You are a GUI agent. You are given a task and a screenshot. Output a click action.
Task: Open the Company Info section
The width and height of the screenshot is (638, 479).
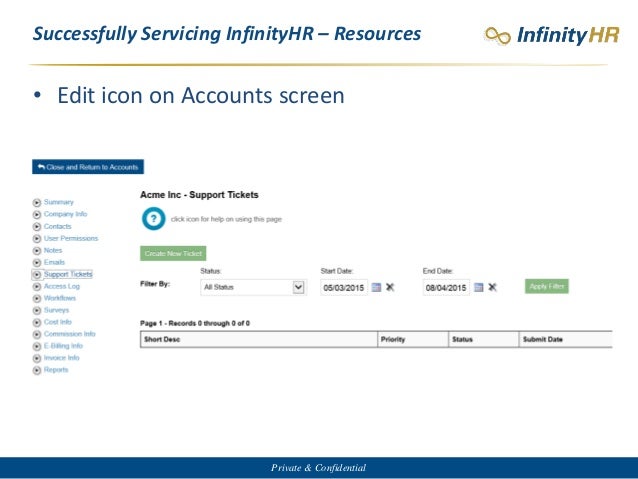pyautogui.click(x=65, y=214)
